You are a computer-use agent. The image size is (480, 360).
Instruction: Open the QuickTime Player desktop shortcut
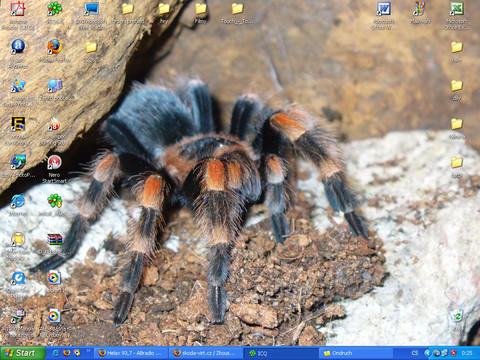click(x=18, y=283)
